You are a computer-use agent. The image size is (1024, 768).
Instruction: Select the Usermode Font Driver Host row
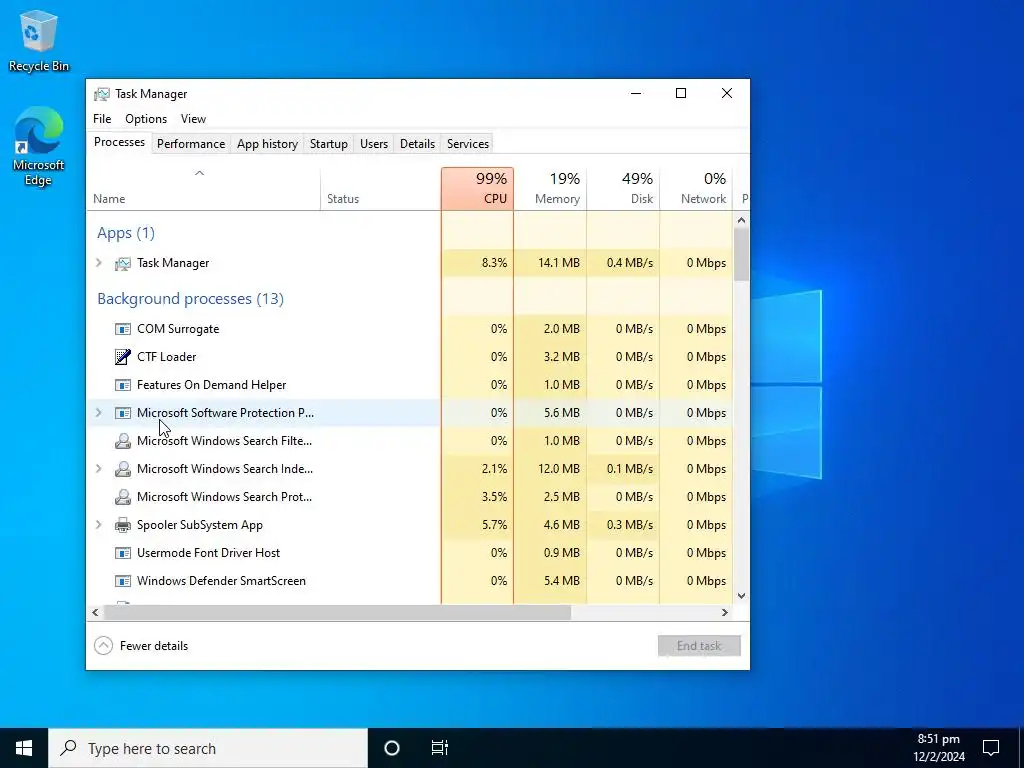point(409,553)
